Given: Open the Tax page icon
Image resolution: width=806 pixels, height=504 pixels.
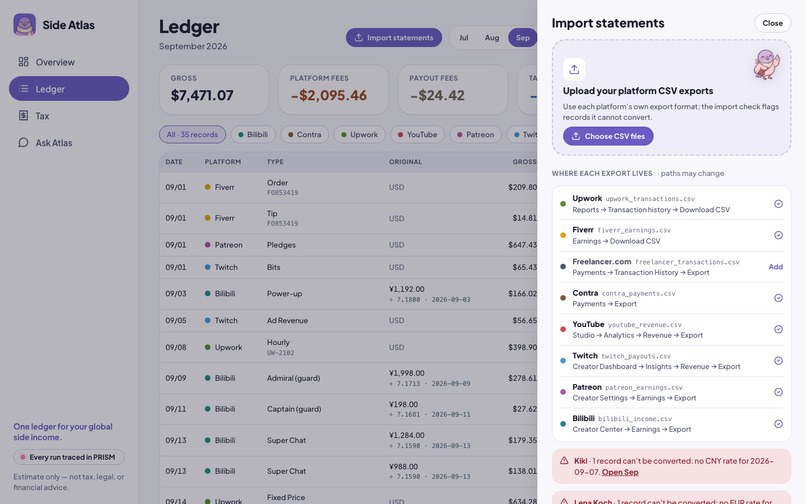Looking at the screenshot, I should [23, 115].
